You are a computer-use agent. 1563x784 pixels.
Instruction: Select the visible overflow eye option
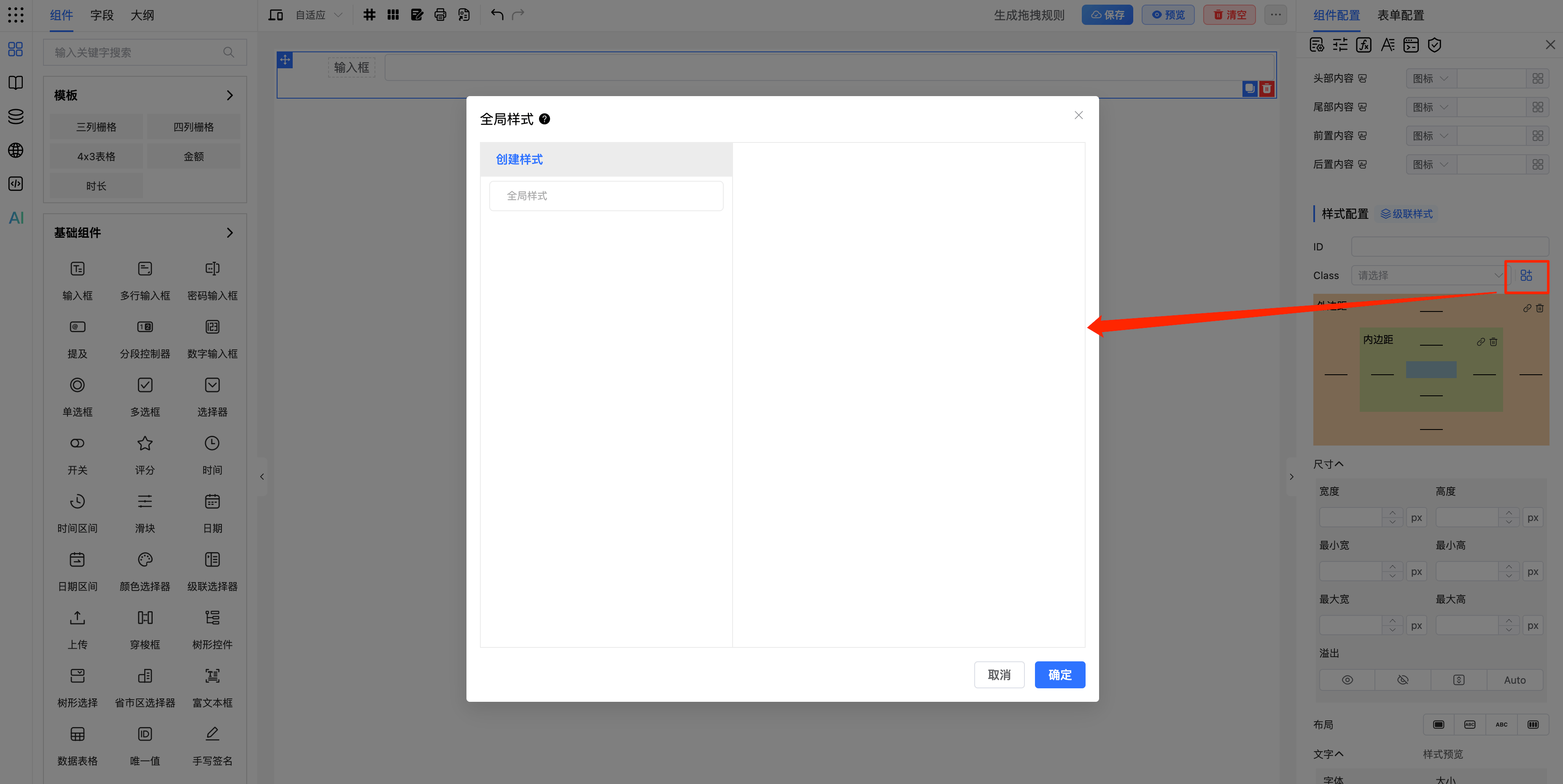1347,680
